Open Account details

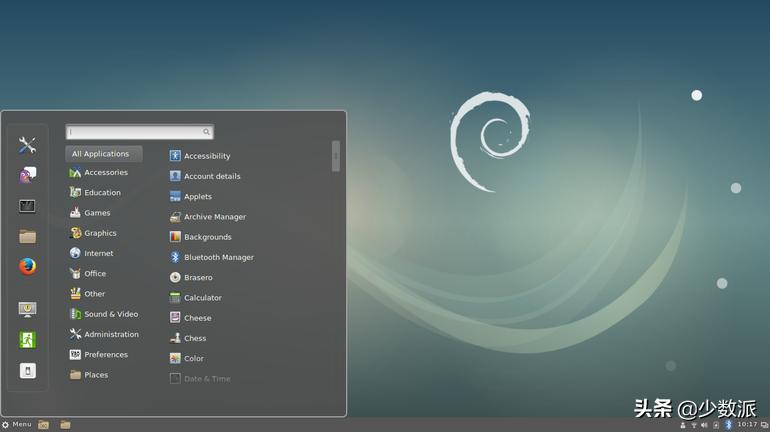(205, 176)
